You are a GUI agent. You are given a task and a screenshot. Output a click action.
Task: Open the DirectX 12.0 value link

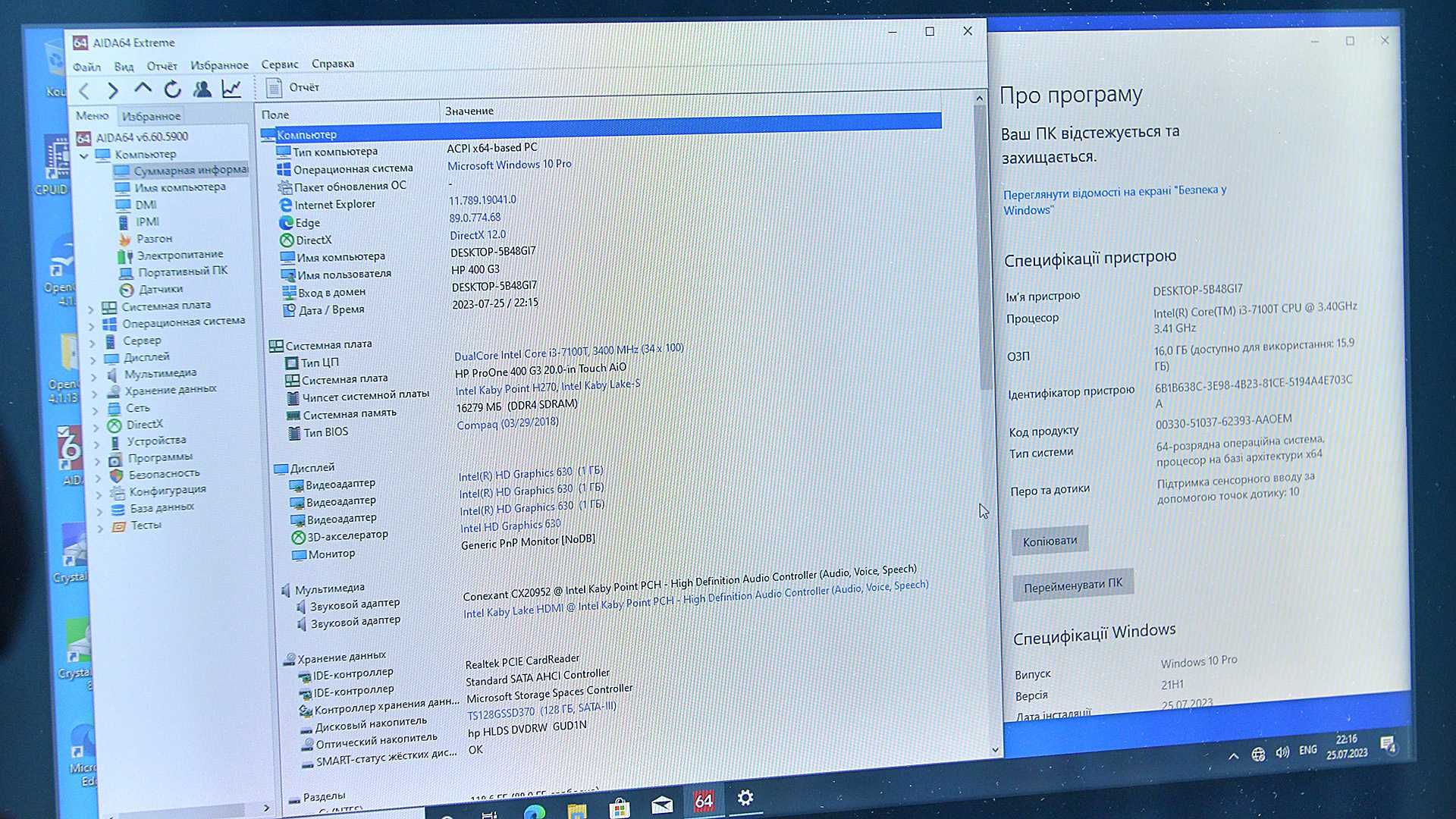[478, 235]
